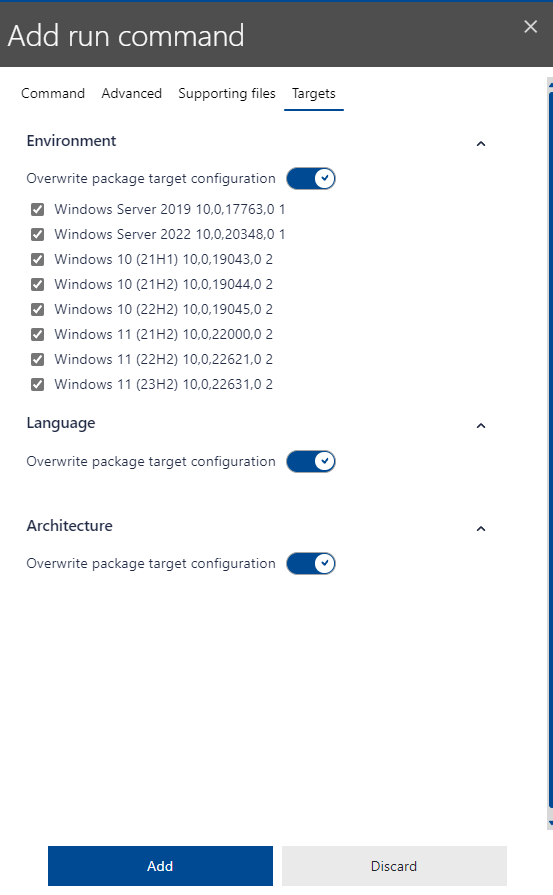Open the Advanced tab
This screenshot has width=553, height=895.
tap(131, 93)
